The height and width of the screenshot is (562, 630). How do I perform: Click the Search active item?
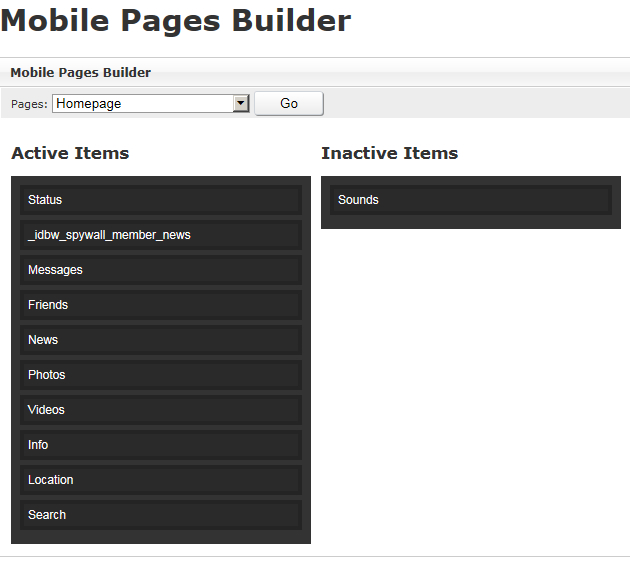point(160,515)
